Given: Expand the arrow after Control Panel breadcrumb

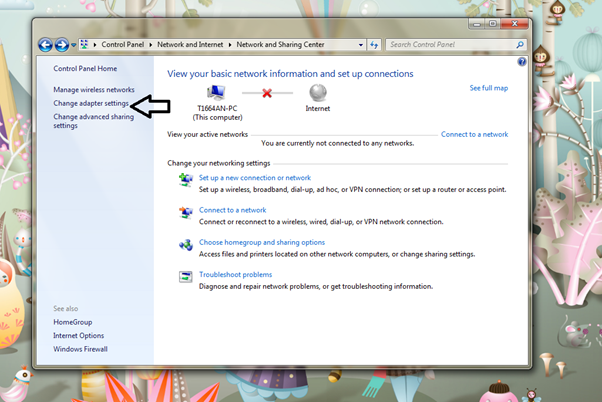Looking at the screenshot, I should (151, 45).
